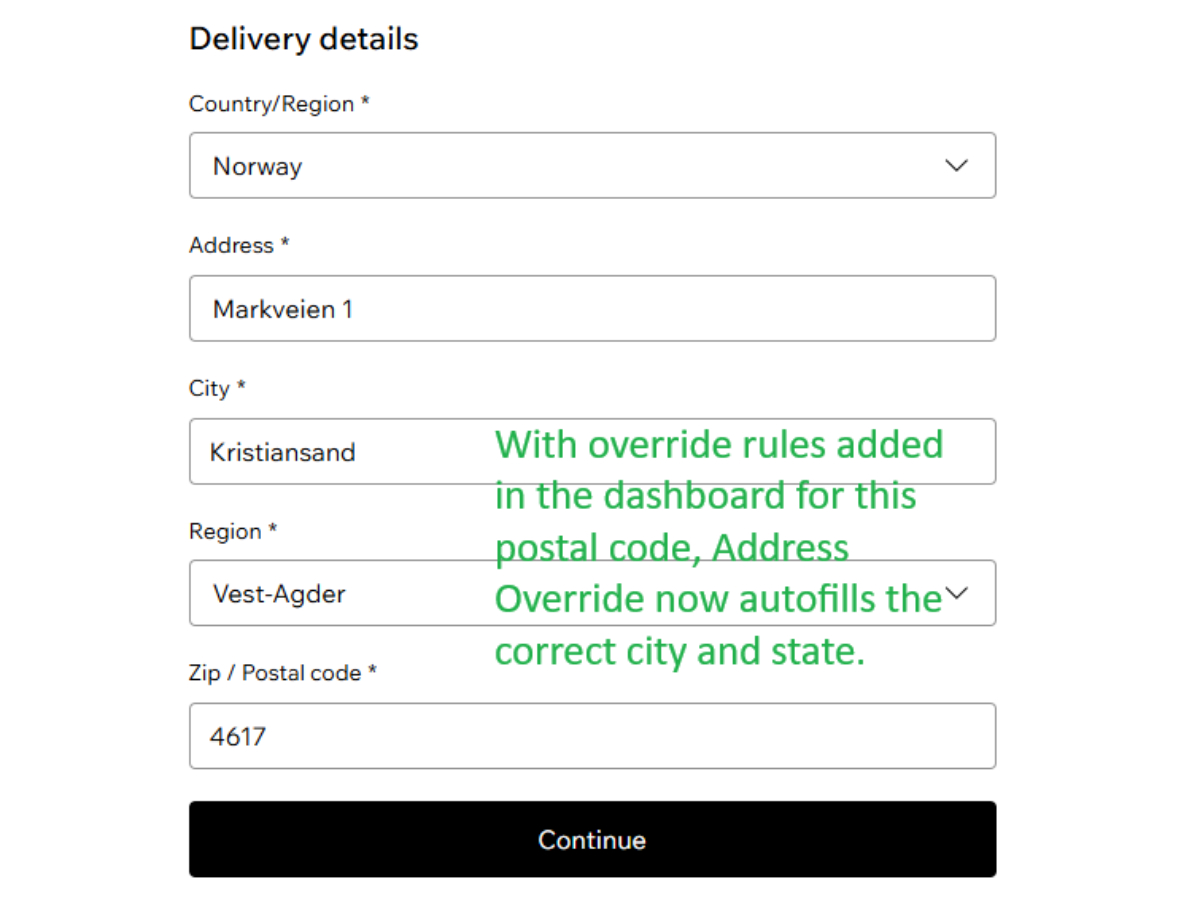Viewport: 1200px width, 900px height.
Task: Select the Zip / Postal code field with 4617
Action: click(x=592, y=737)
